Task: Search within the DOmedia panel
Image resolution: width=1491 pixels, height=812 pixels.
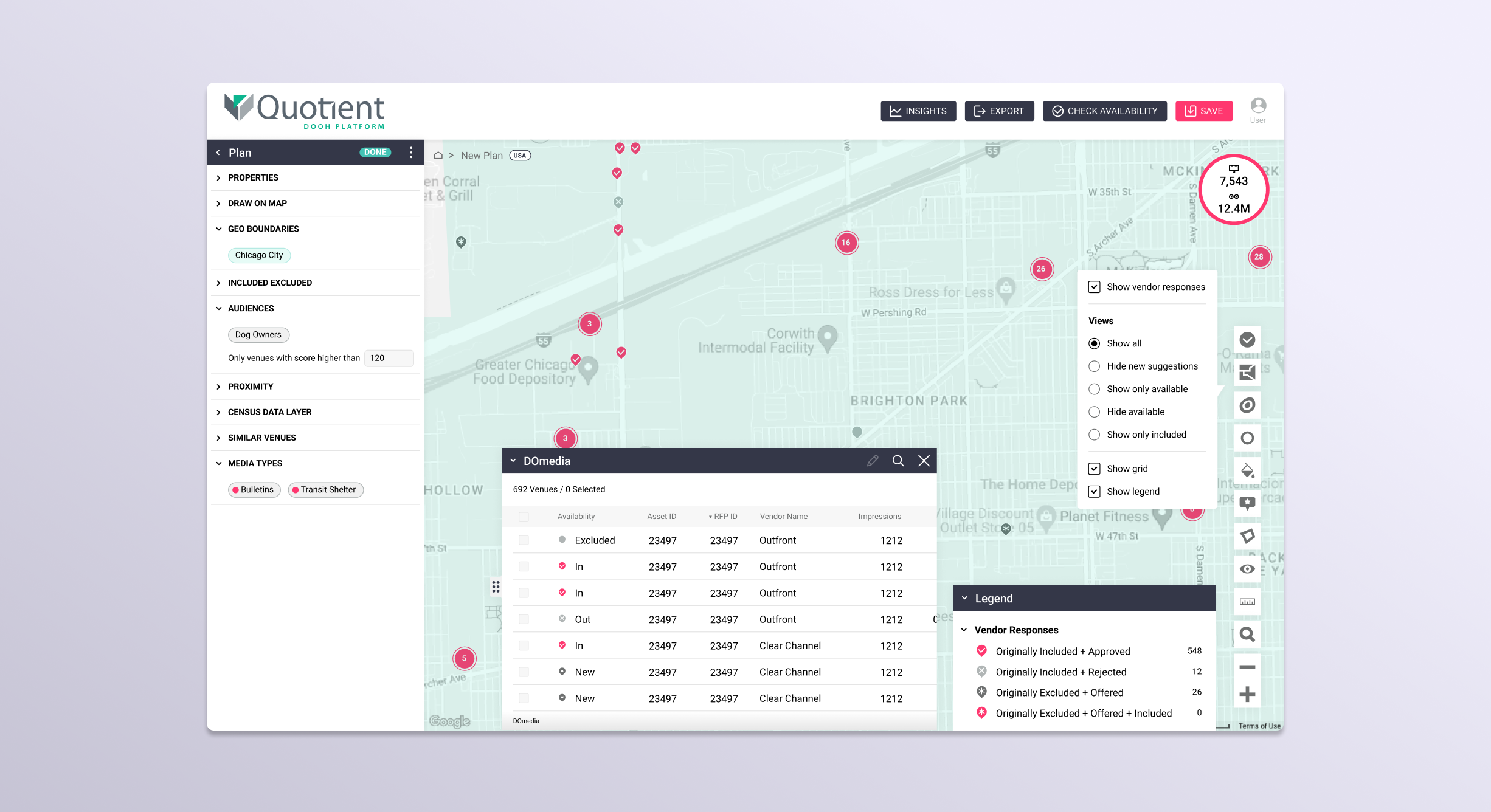Action: [898, 461]
